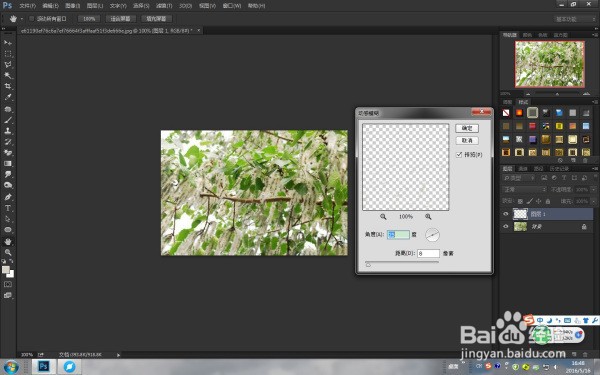Open workspace switcher dropdown top right
Image resolution: width=600 pixels, height=375 pixels.
click(575, 19)
